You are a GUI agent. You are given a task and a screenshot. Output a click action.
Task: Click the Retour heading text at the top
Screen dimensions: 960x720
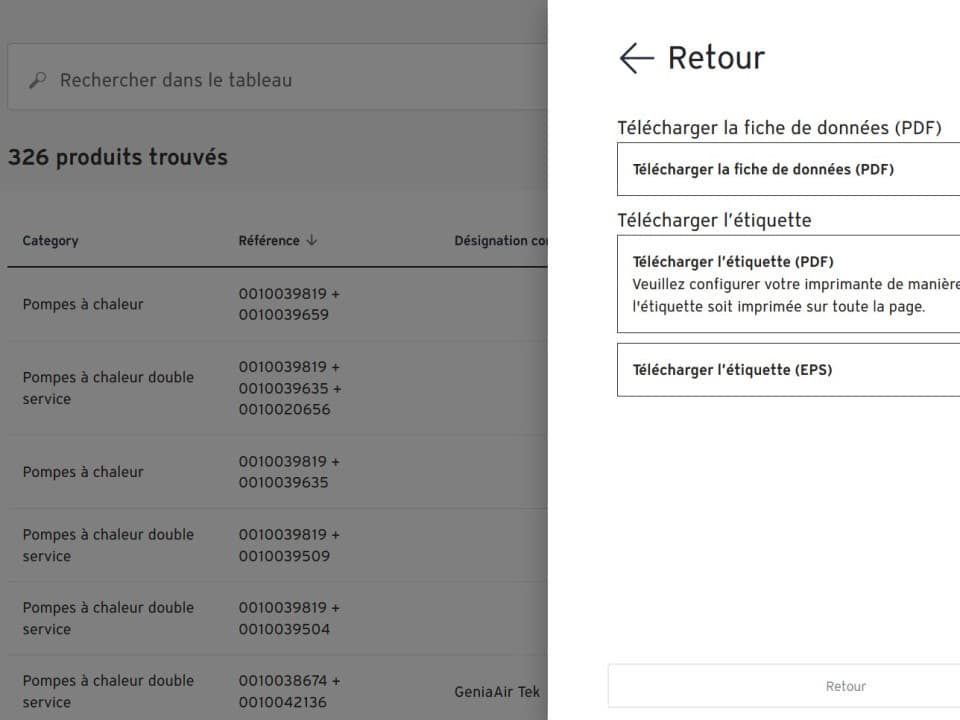click(716, 58)
